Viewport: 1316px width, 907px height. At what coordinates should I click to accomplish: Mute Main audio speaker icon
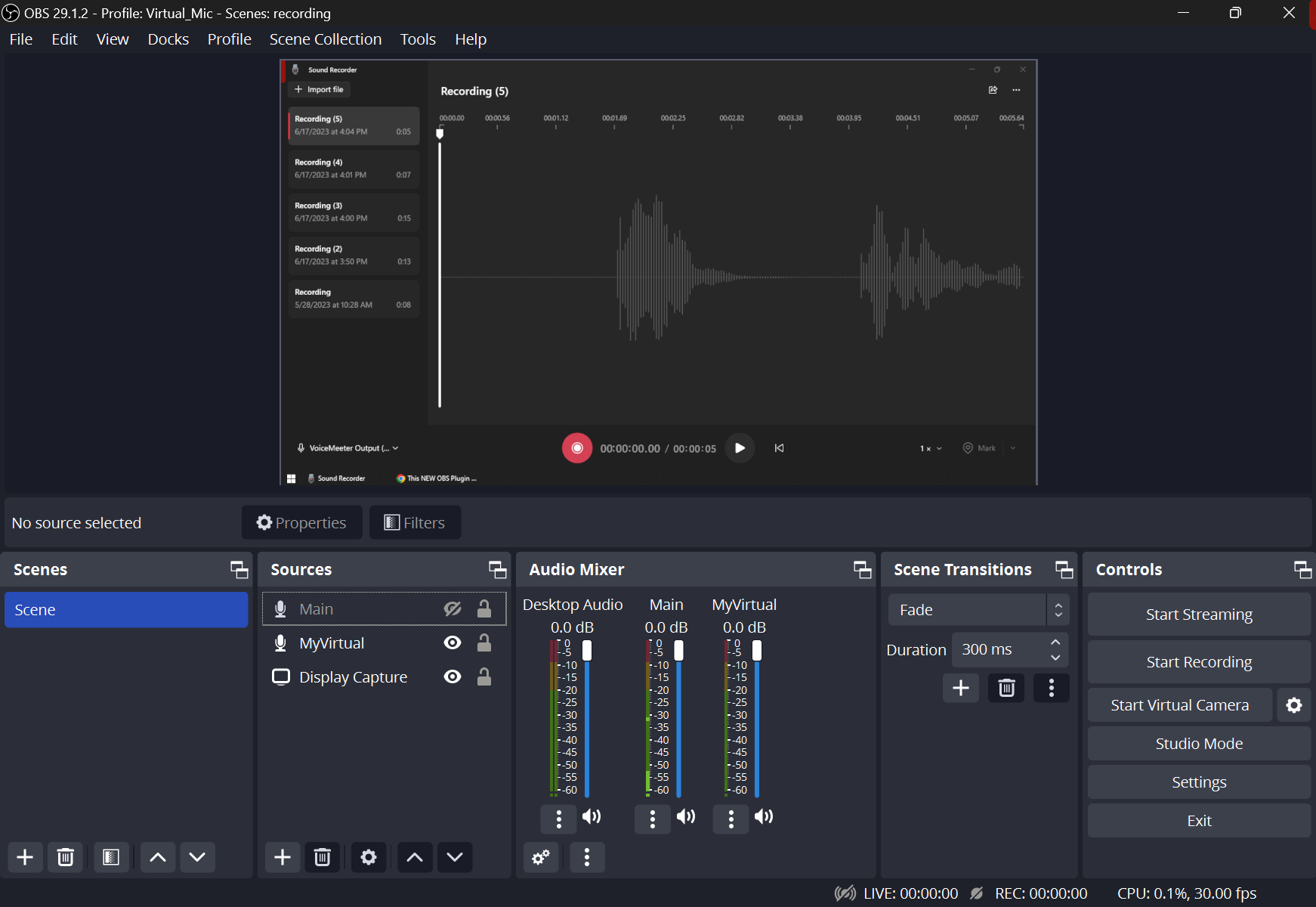[686, 816]
